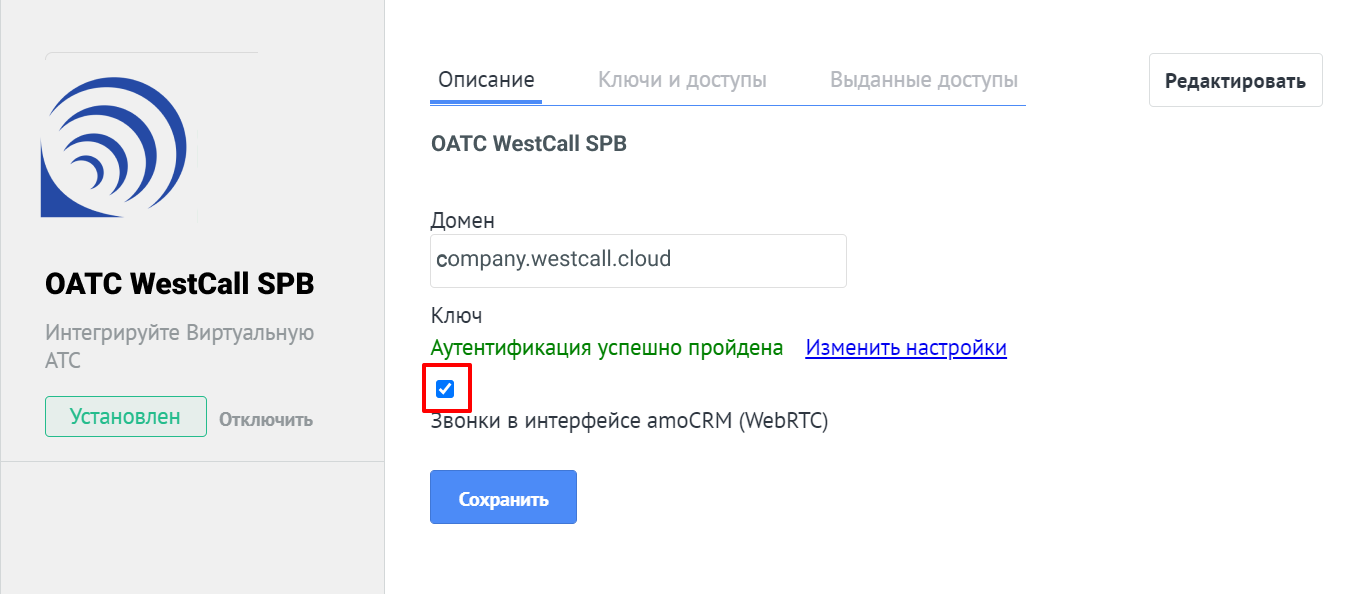1366x594 pixels.
Task: Toggle the WebRTC calls checkbox
Action: tap(445, 388)
